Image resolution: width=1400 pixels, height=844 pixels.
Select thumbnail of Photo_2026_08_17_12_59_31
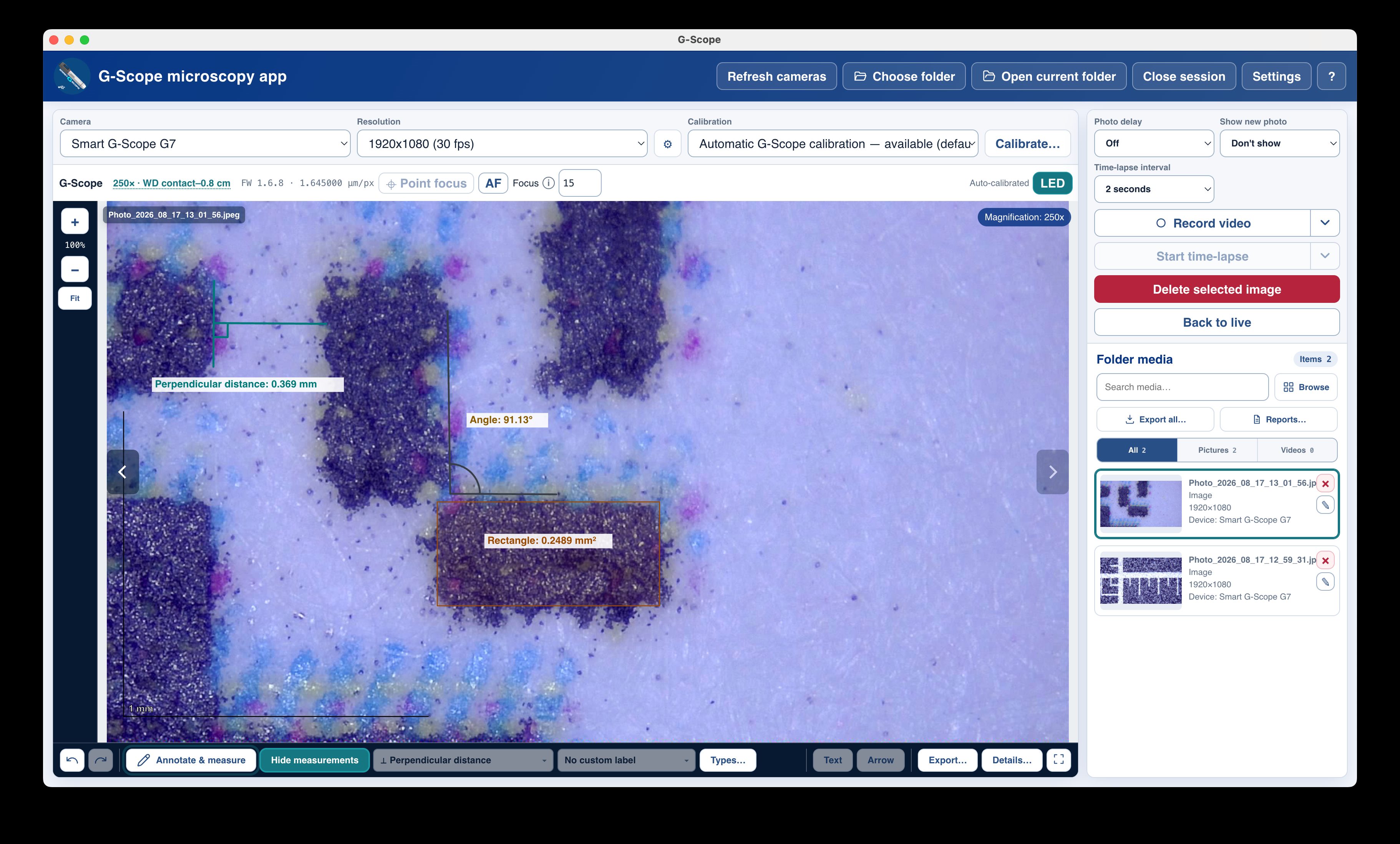(1140, 580)
